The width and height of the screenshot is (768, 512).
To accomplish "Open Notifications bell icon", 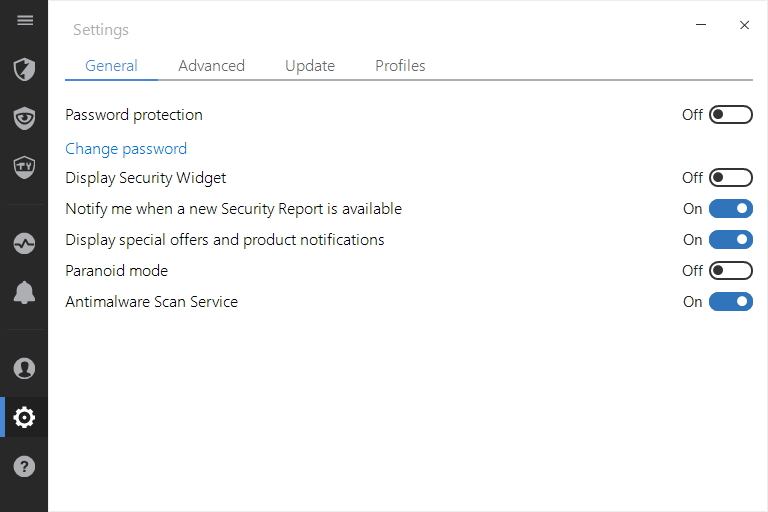I will click(24, 292).
